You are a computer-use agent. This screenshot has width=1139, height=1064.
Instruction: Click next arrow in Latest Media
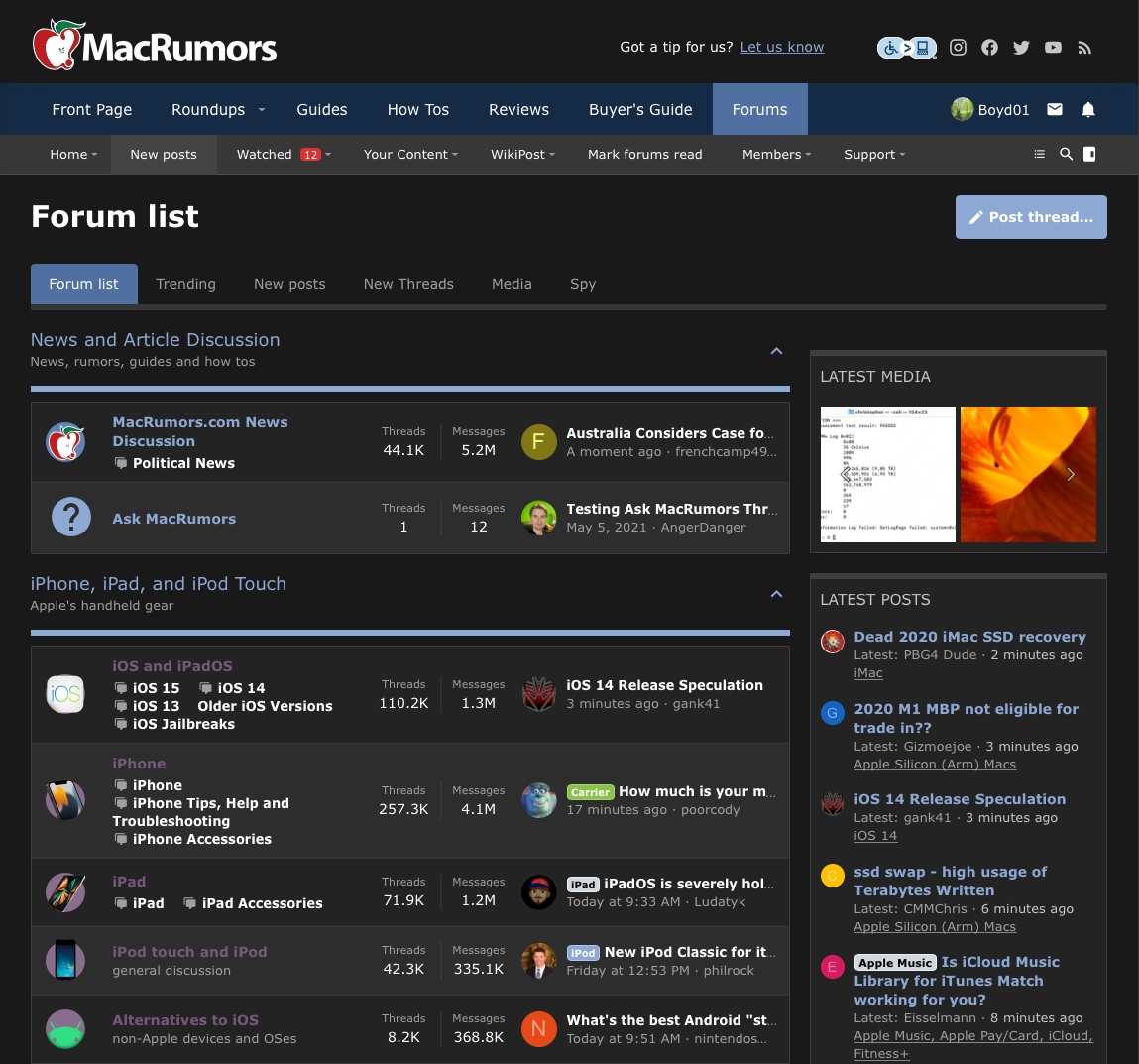click(1070, 475)
